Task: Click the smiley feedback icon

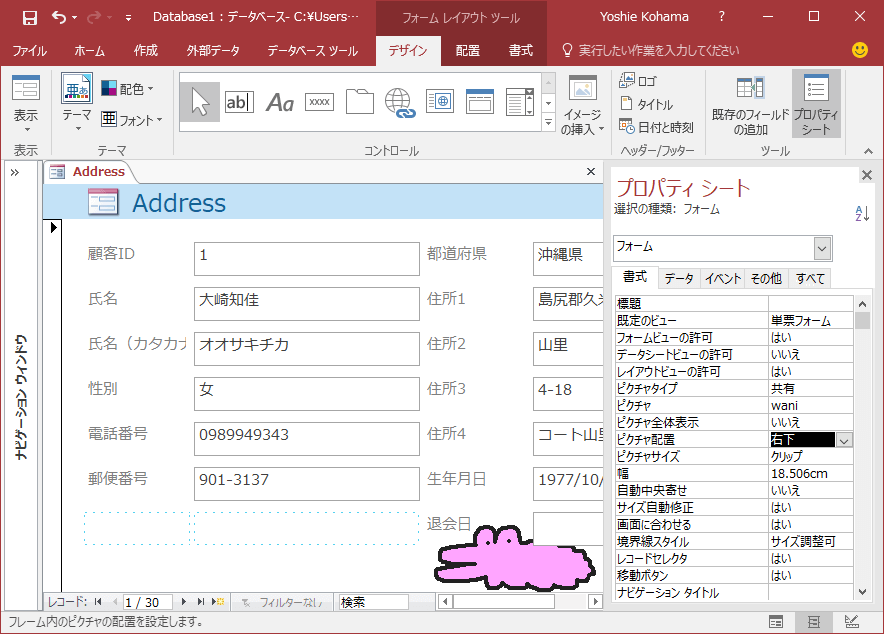Action: pyautogui.click(x=860, y=50)
